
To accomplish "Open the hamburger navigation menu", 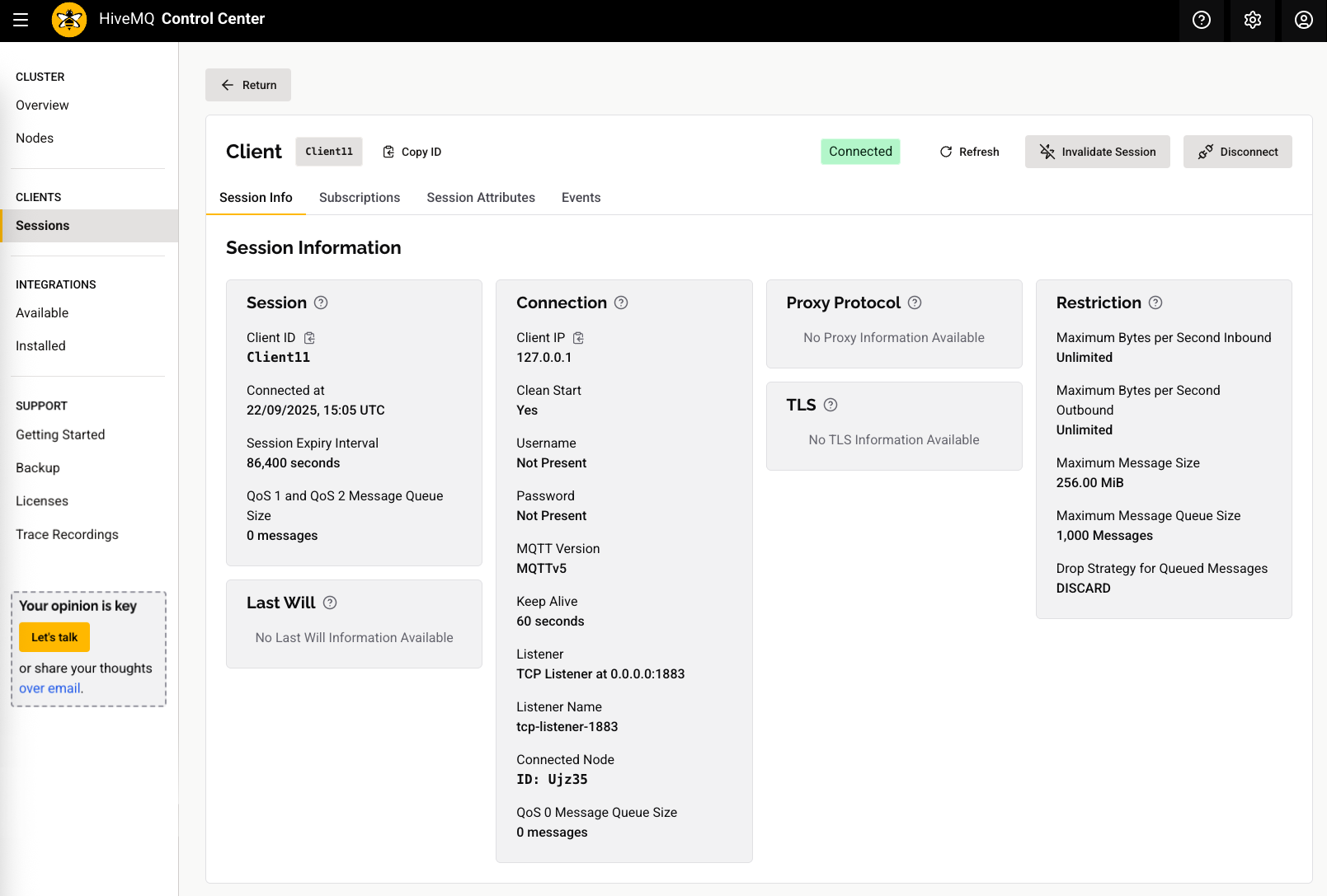I will (21, 20).
